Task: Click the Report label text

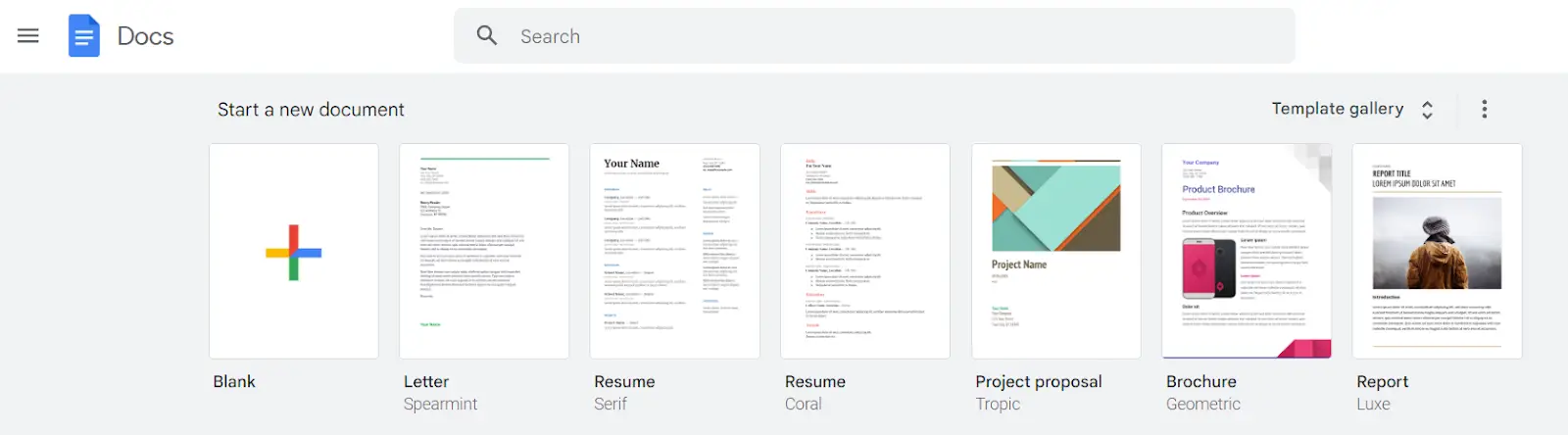Action: click(x=1382, y=382)
